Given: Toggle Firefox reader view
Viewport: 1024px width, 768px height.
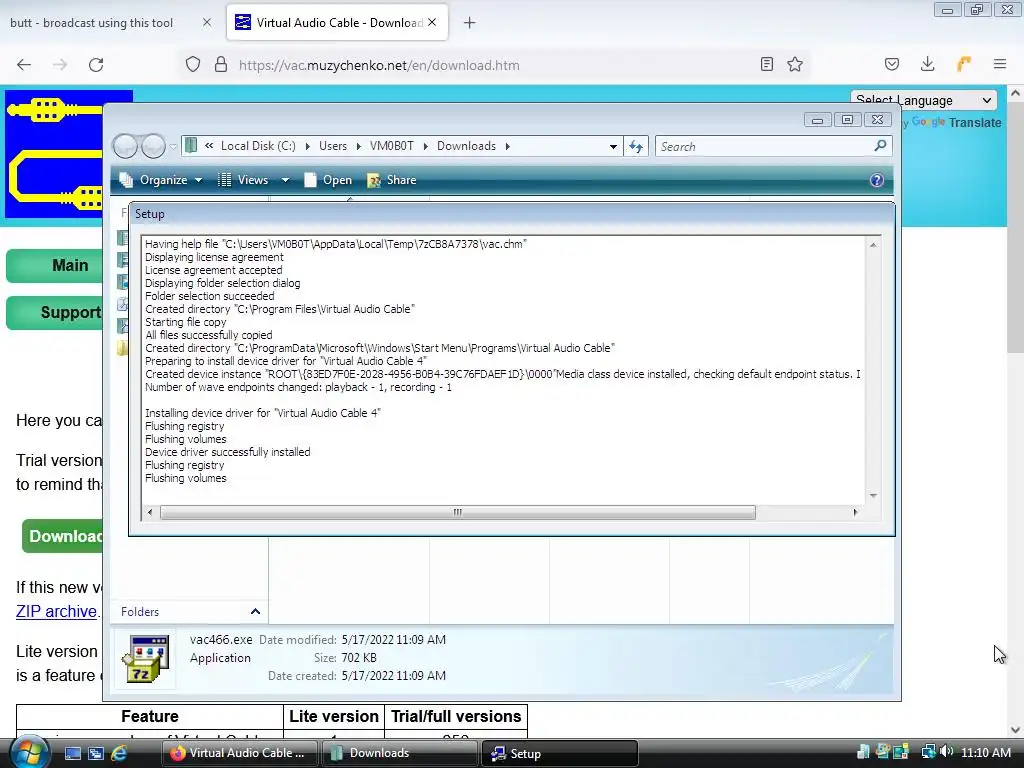Looking at the screenshot, I should (767, 64).
